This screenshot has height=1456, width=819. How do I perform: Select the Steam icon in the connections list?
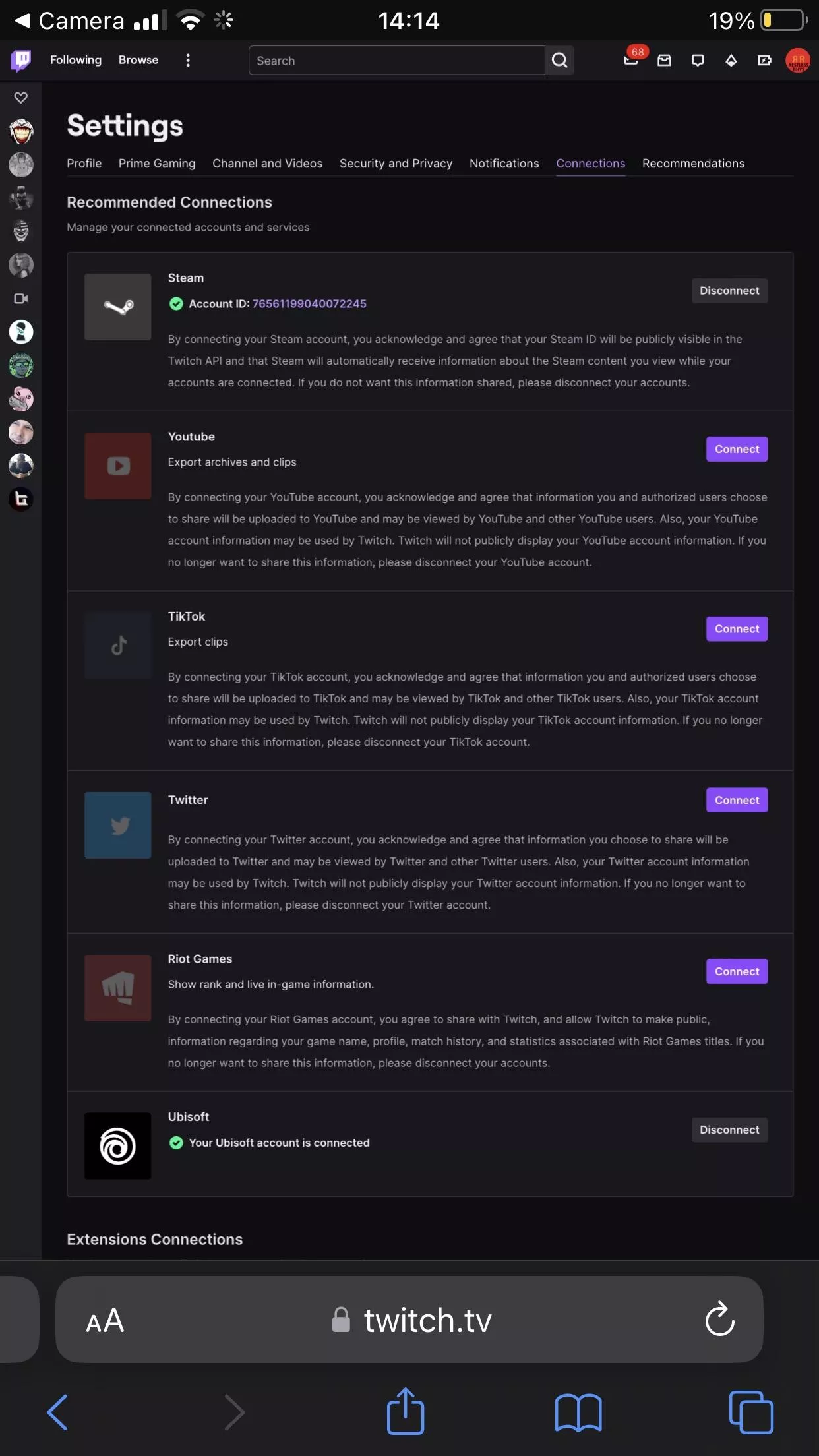coord(117,307)
